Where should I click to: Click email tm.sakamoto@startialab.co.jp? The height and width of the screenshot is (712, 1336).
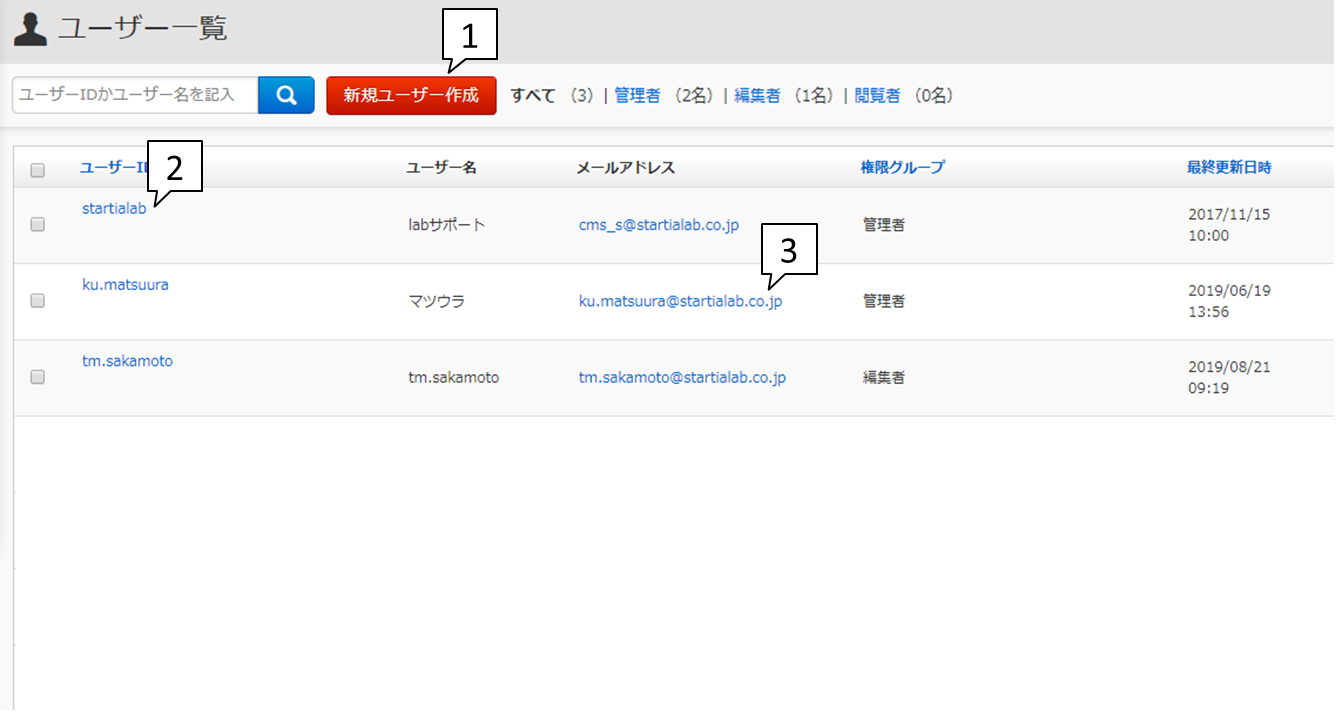coord(682,378)
